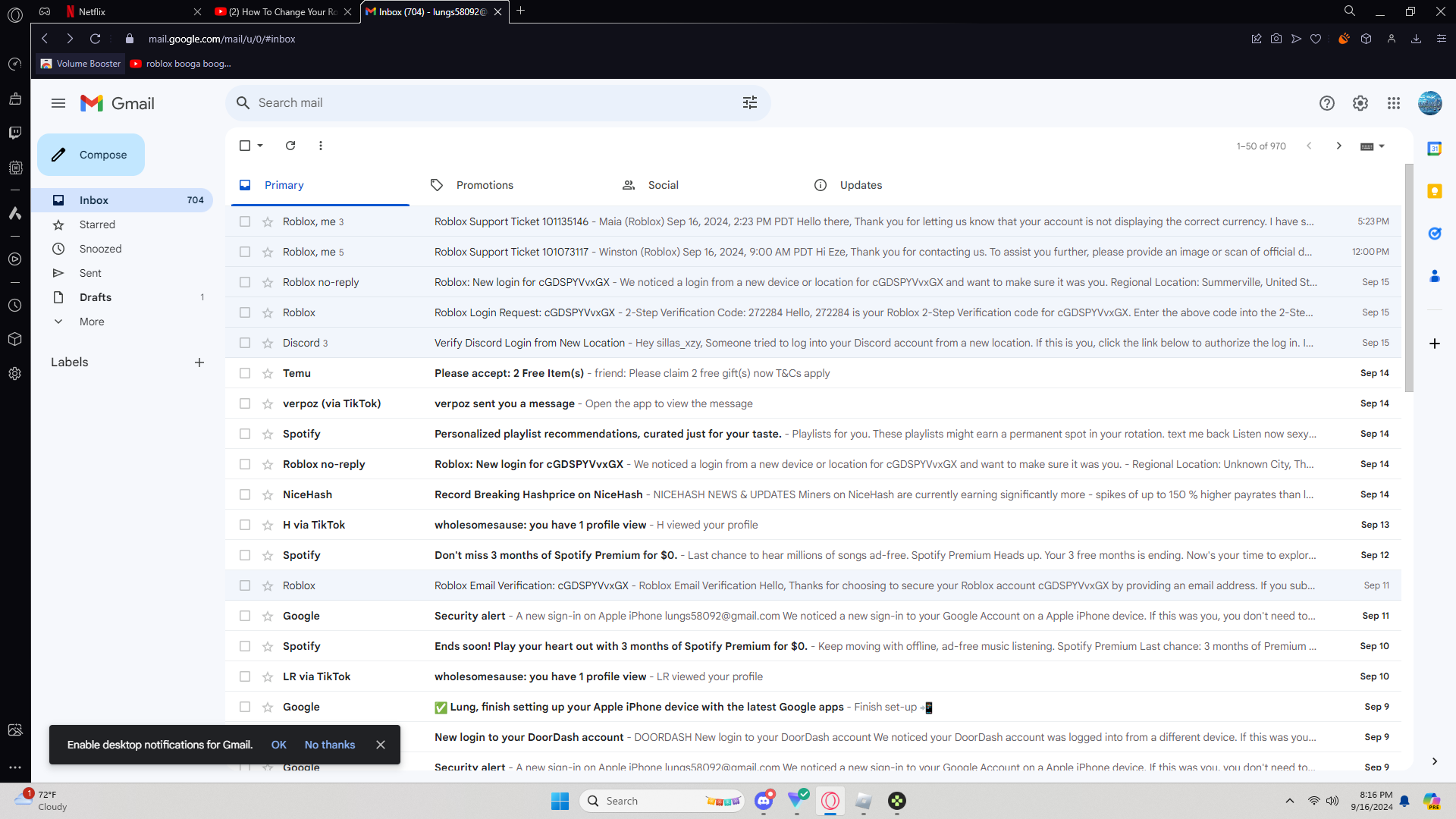Open Google Keep side panel icon

pos(1435,191)
